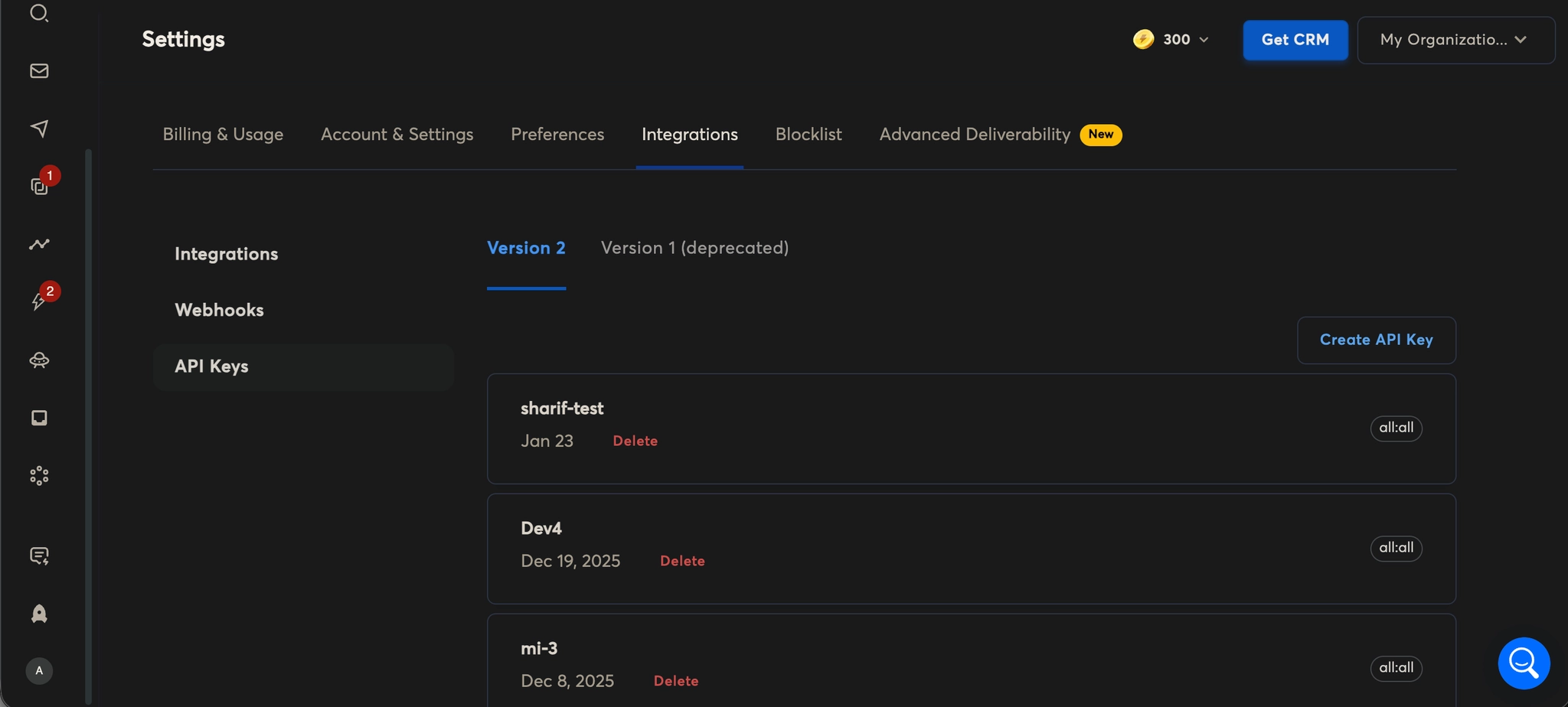1568x707 pixels.
Task: Click the all:all scope badge on Dev4
Action: 1394,548
